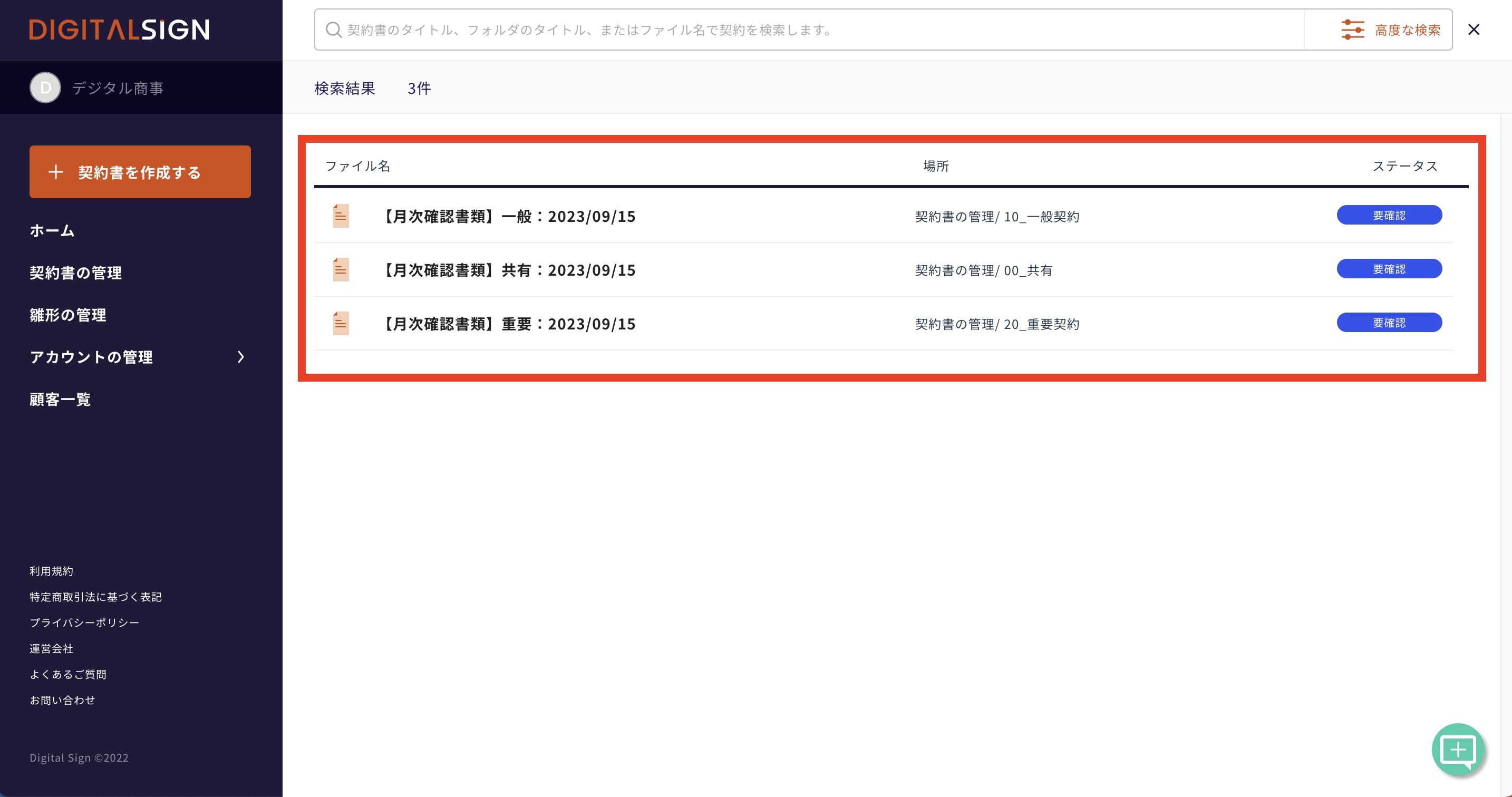Viewport: 1512px width, 797px height.
Task: Click document icon for 重要 file row
Action: pyautogui.click(x=341, y=323)
